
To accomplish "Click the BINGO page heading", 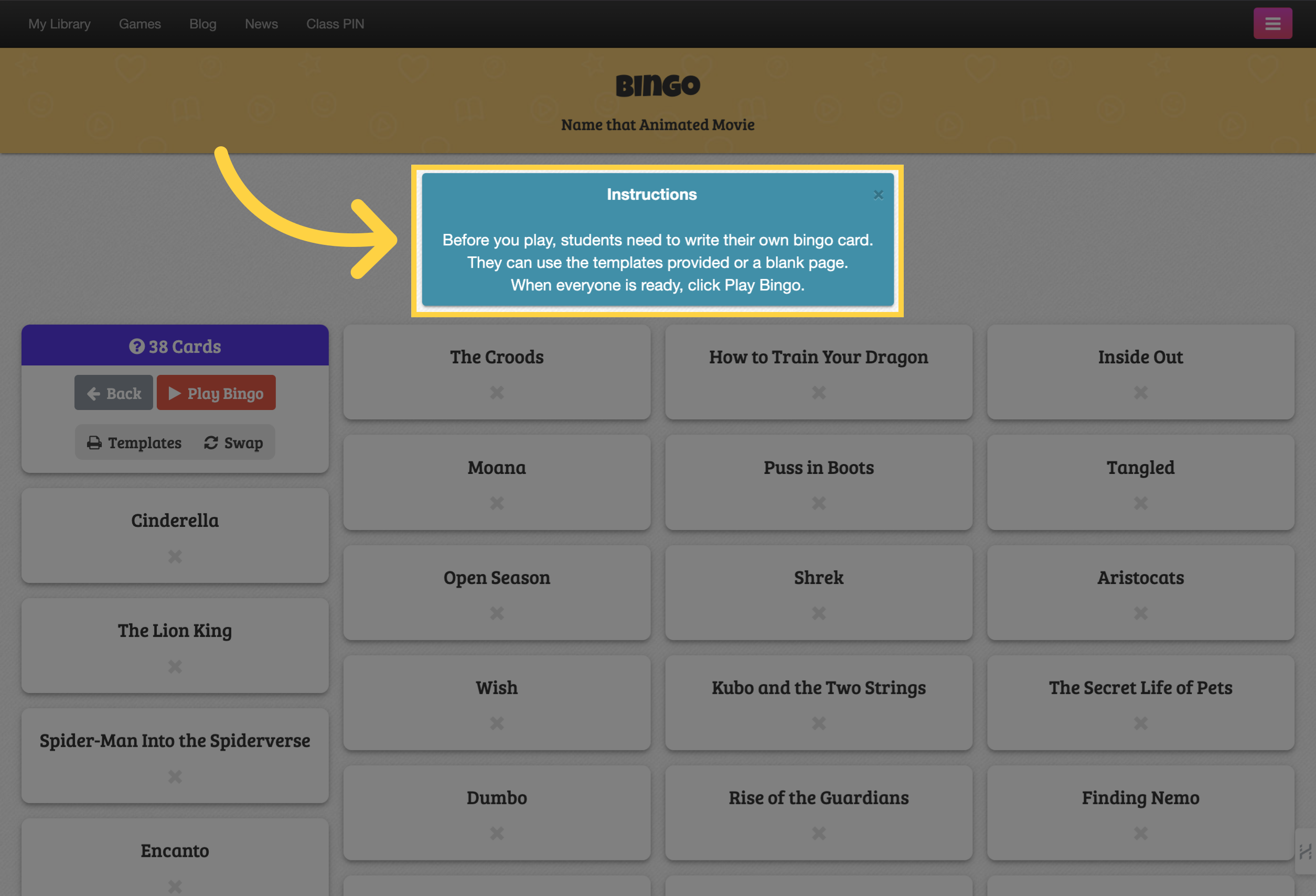I will (658, 85).
